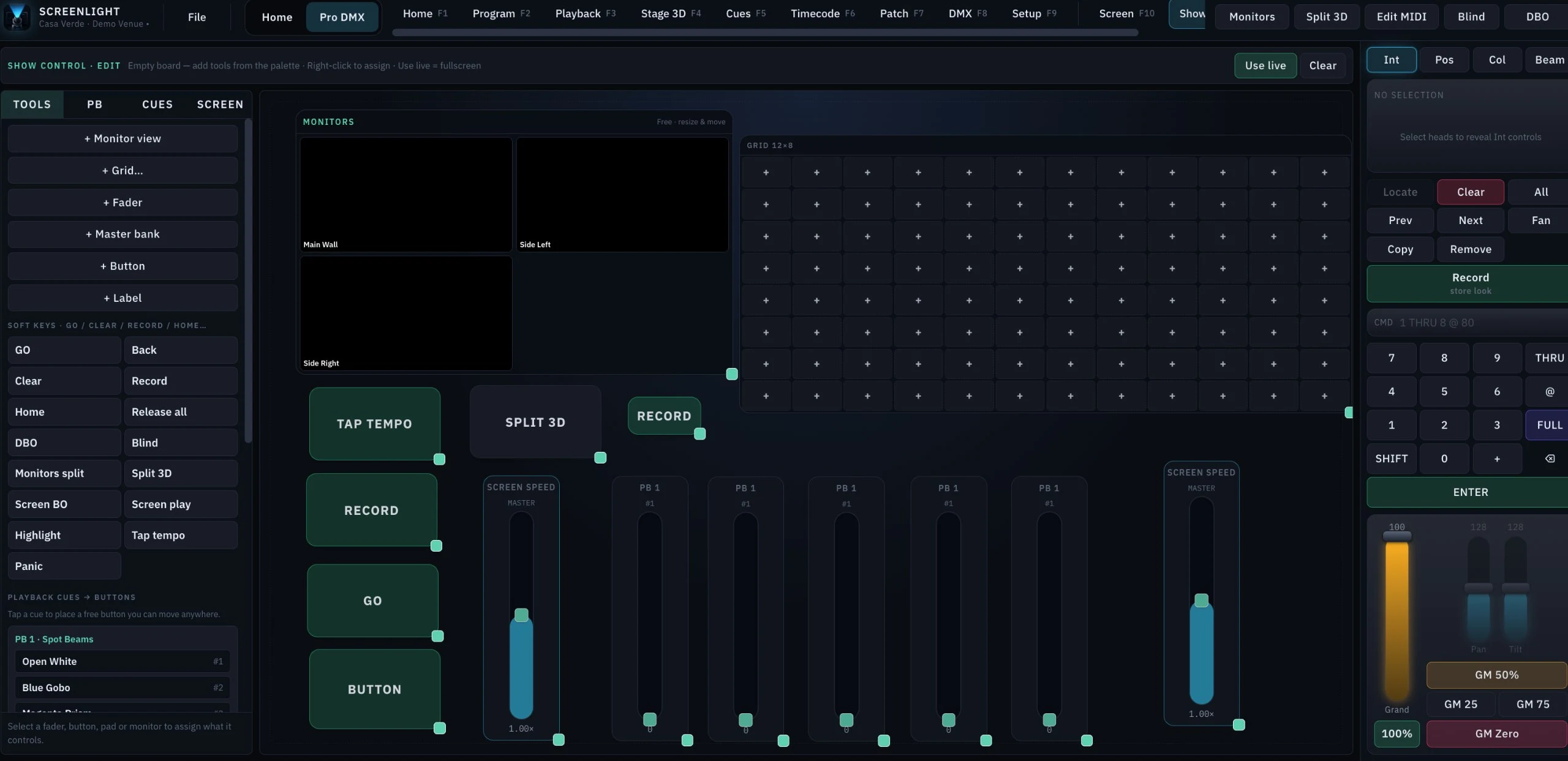Screen dimensions: 1568x761
Task: Select the Side Right monitor thumbnail
Action: tap(405, 313)
